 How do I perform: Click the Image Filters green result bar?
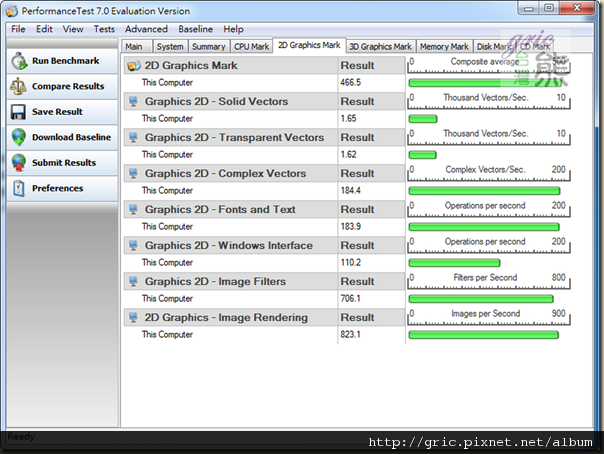481,299
